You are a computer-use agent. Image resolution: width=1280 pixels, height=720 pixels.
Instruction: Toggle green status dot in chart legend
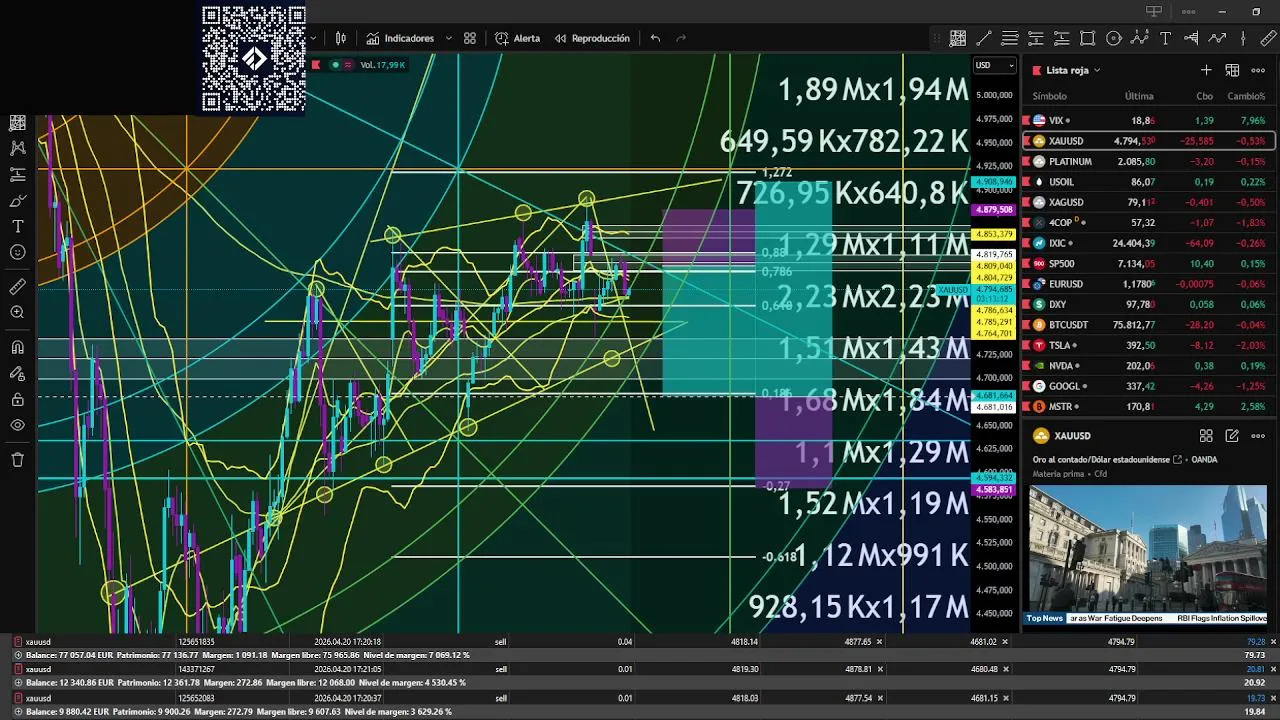pos(335,65)
